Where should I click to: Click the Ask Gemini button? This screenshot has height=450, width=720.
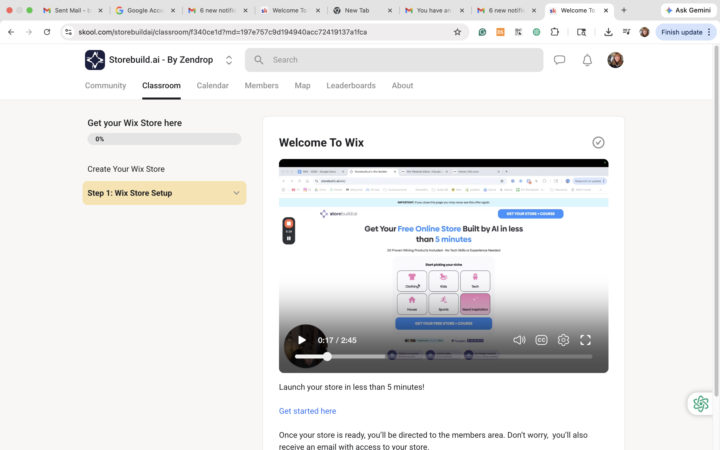coord(688,10)
